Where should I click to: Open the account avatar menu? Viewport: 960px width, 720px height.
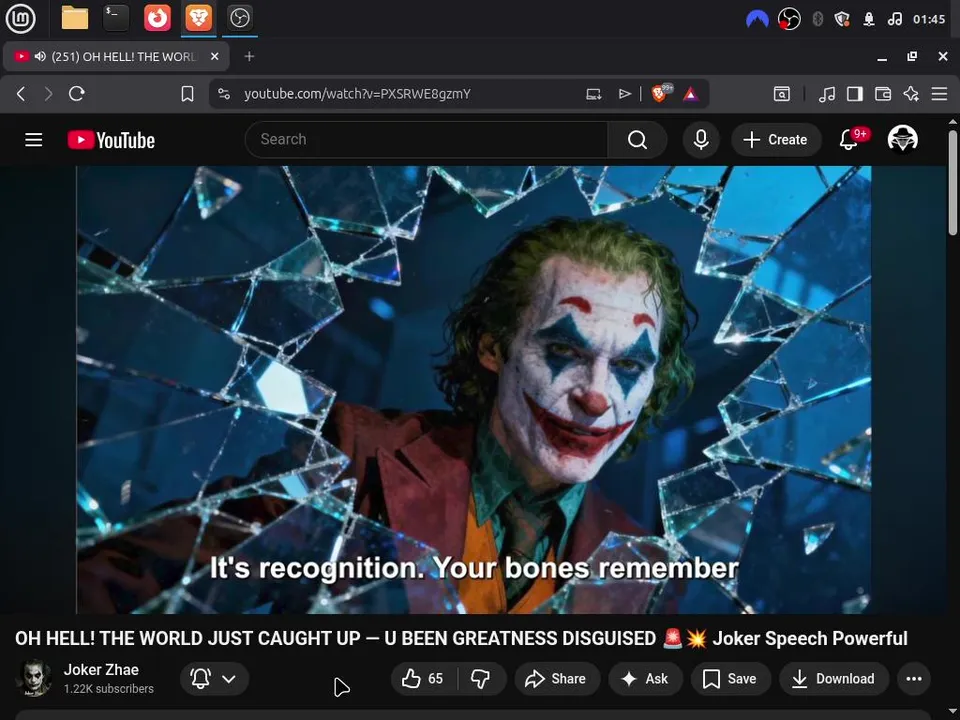pyautogui.click(x=902, y=139)
